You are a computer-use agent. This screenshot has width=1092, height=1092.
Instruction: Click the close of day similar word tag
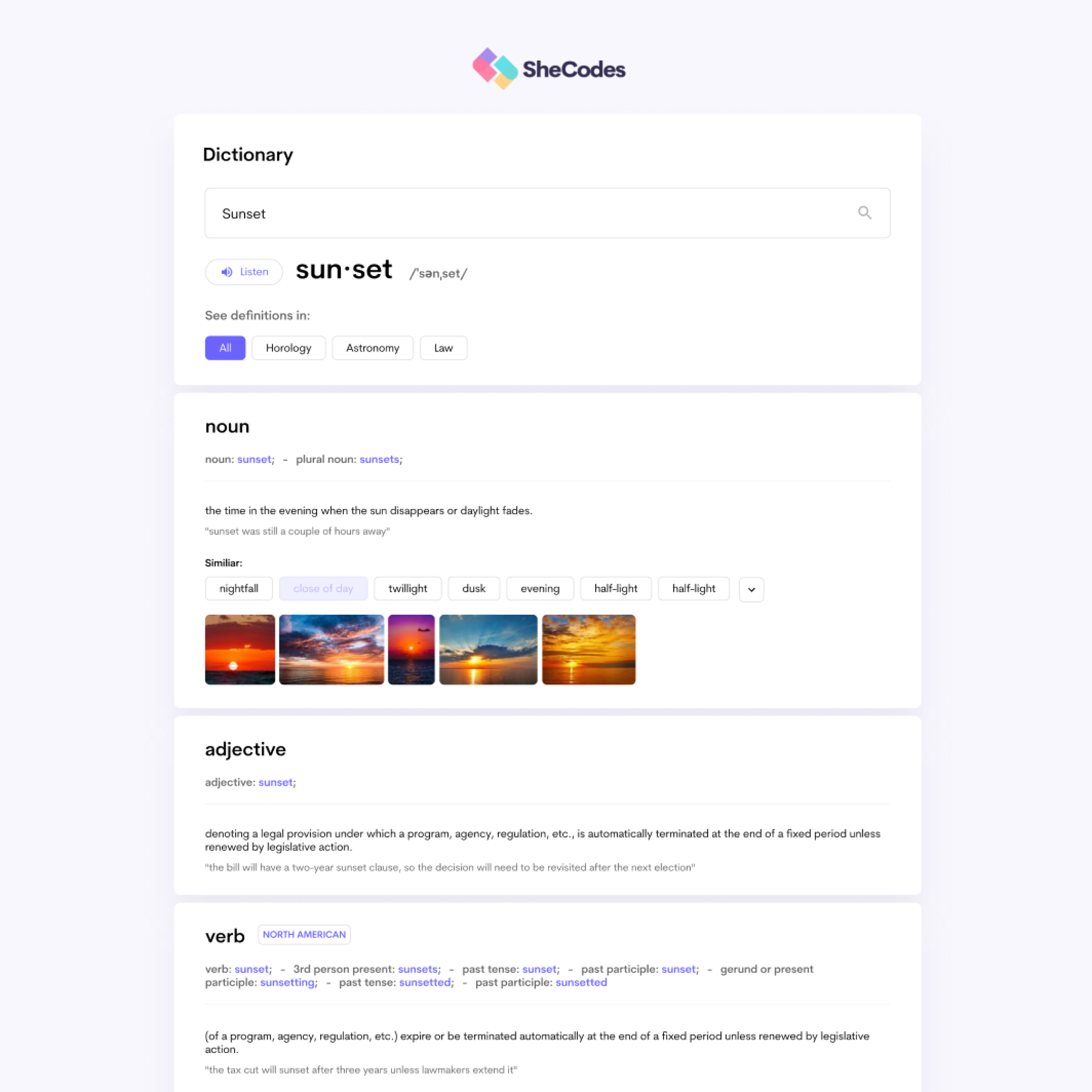[322, 588]
